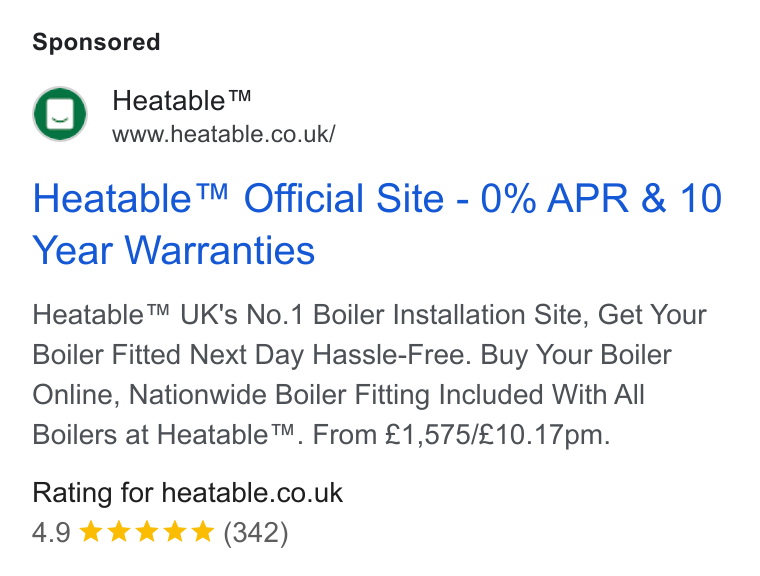The width and height of the screenshot is (760, 576).
Task: Click the white smiley face inside the logo
Action: [x=60, y=114]
